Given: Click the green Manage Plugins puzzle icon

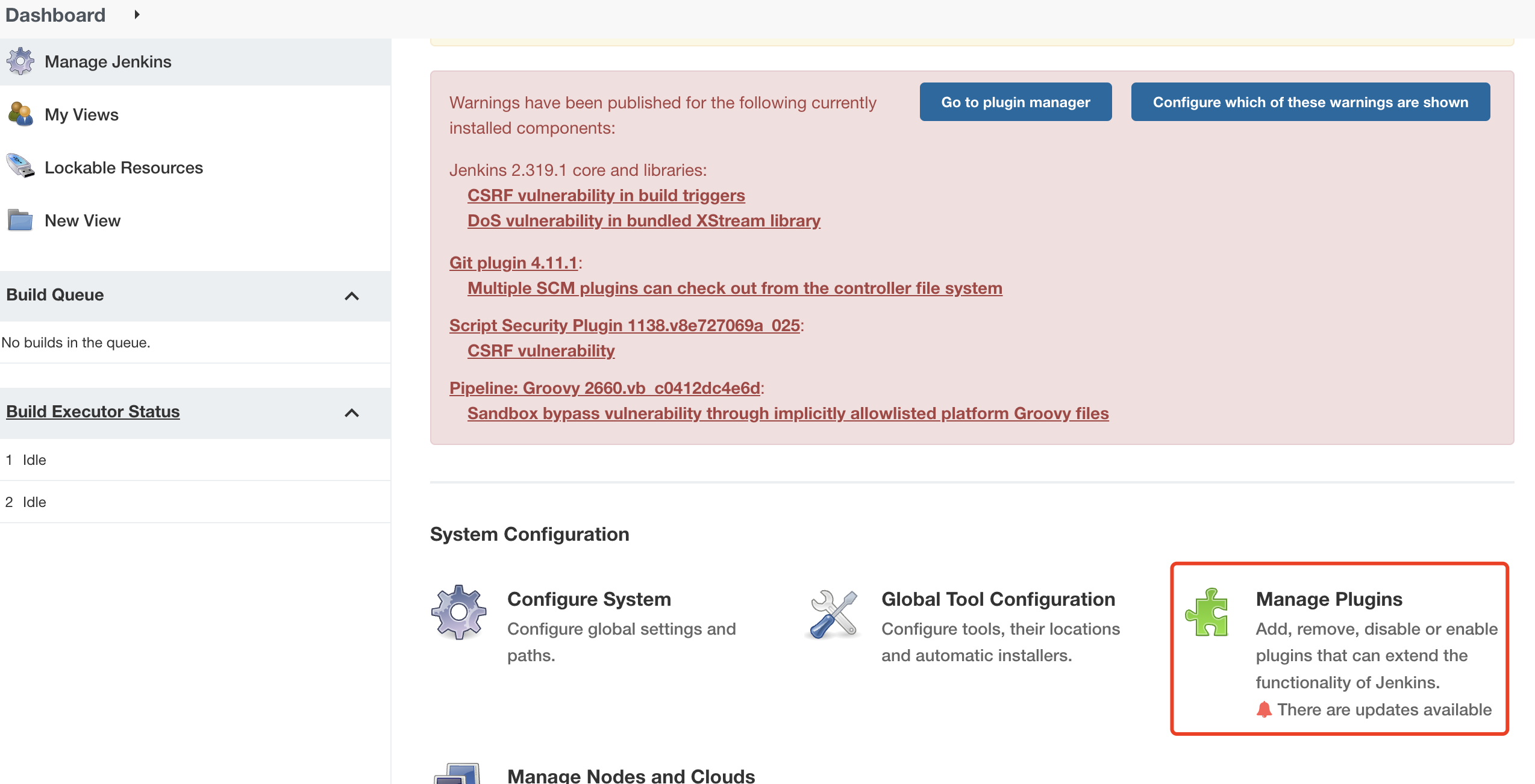Looking at the screenshot, I should pyautogui.click(x=1207, y=612).
